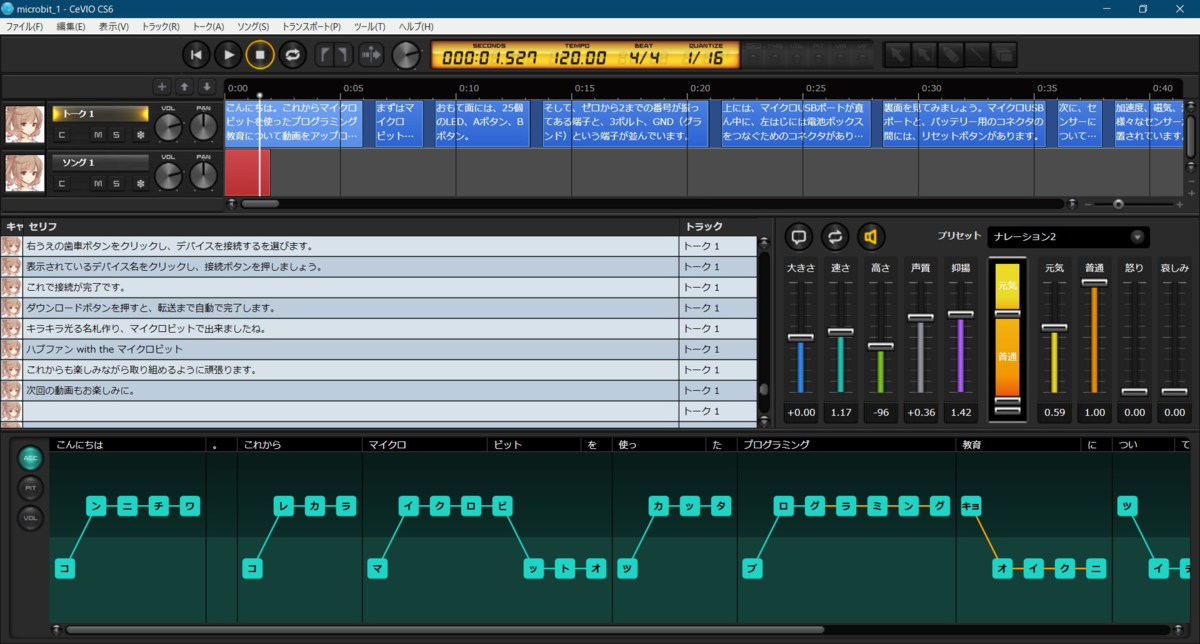Solo the ソング 1 track with its S button
The image size is (1200, 644).
point(116,183)
